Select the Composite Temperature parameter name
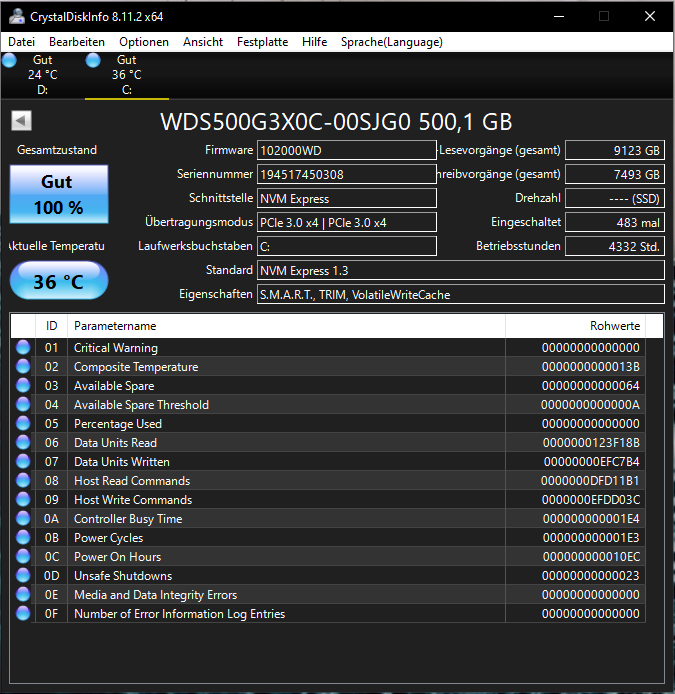 click(136, 367)
